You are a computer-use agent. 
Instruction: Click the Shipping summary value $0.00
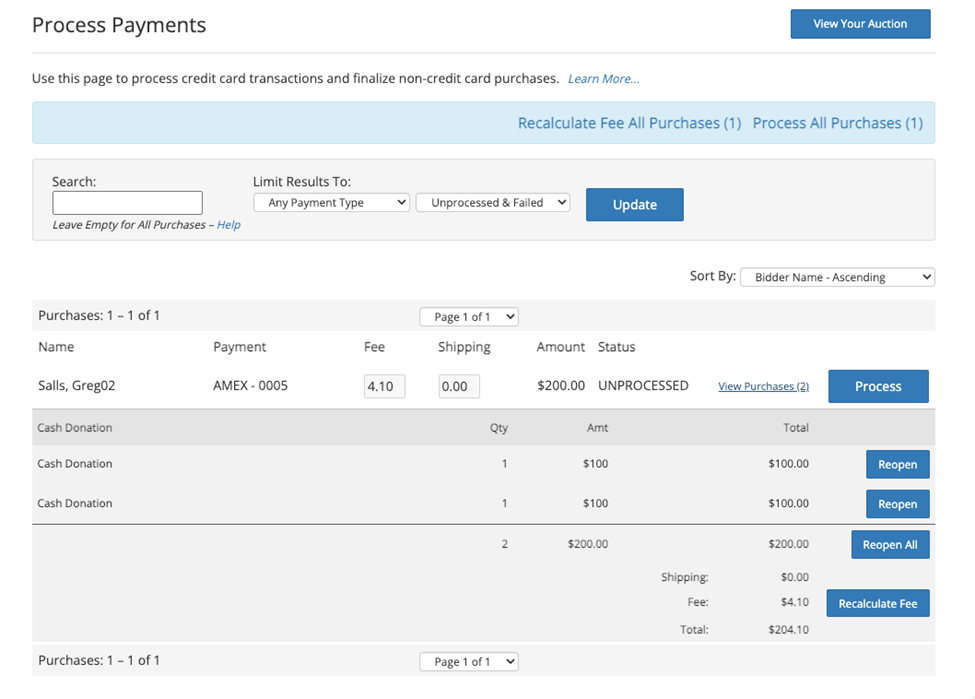coord(795,577)
